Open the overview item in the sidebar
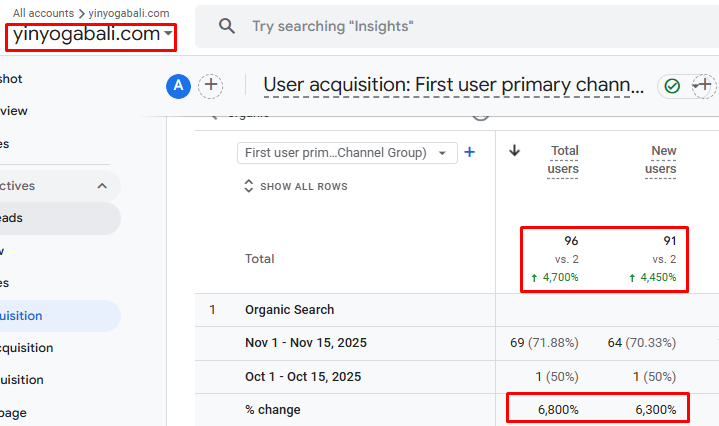 [14, 111]
